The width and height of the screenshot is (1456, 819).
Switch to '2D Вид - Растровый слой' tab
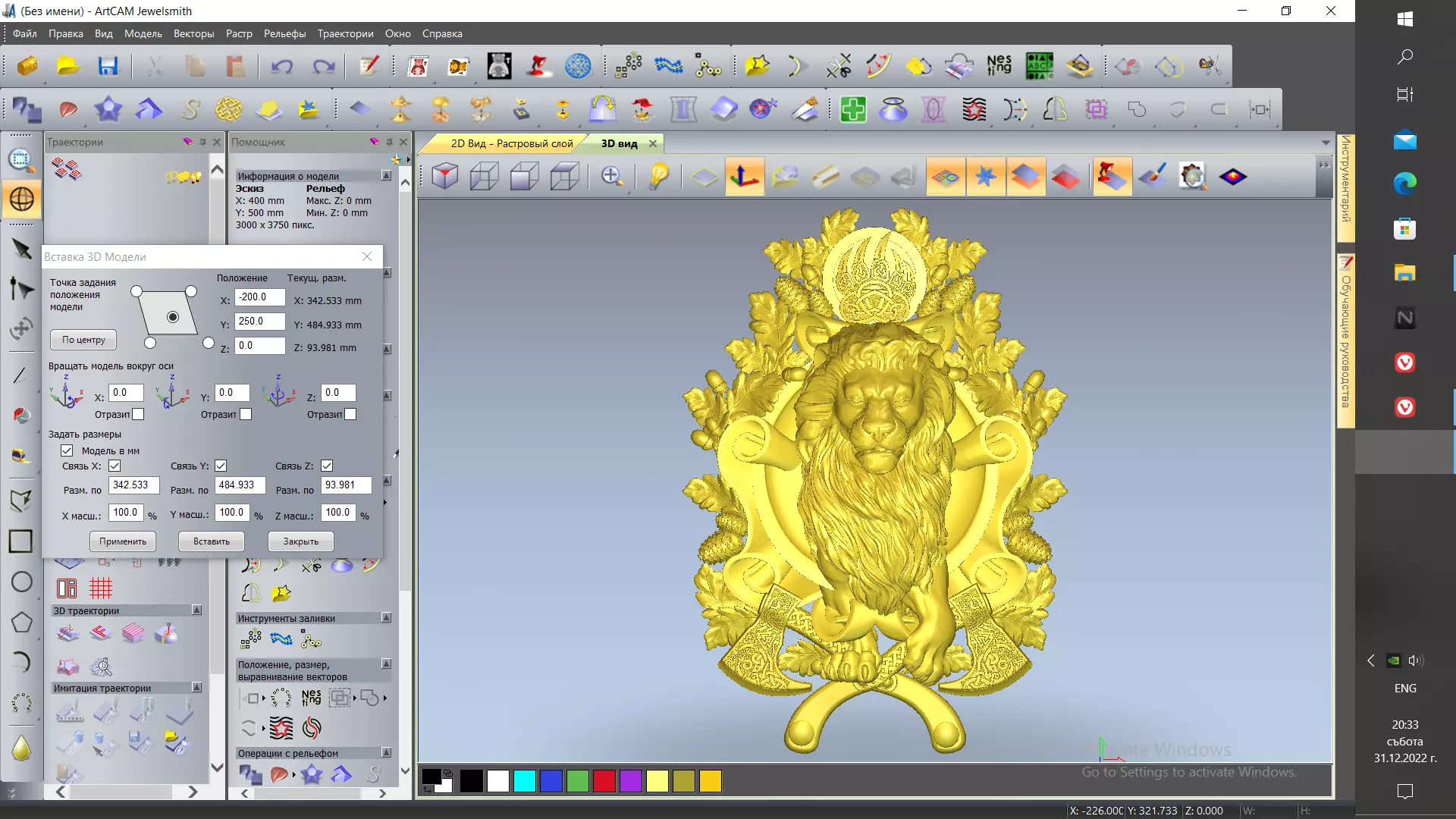[x=512, y=143]
